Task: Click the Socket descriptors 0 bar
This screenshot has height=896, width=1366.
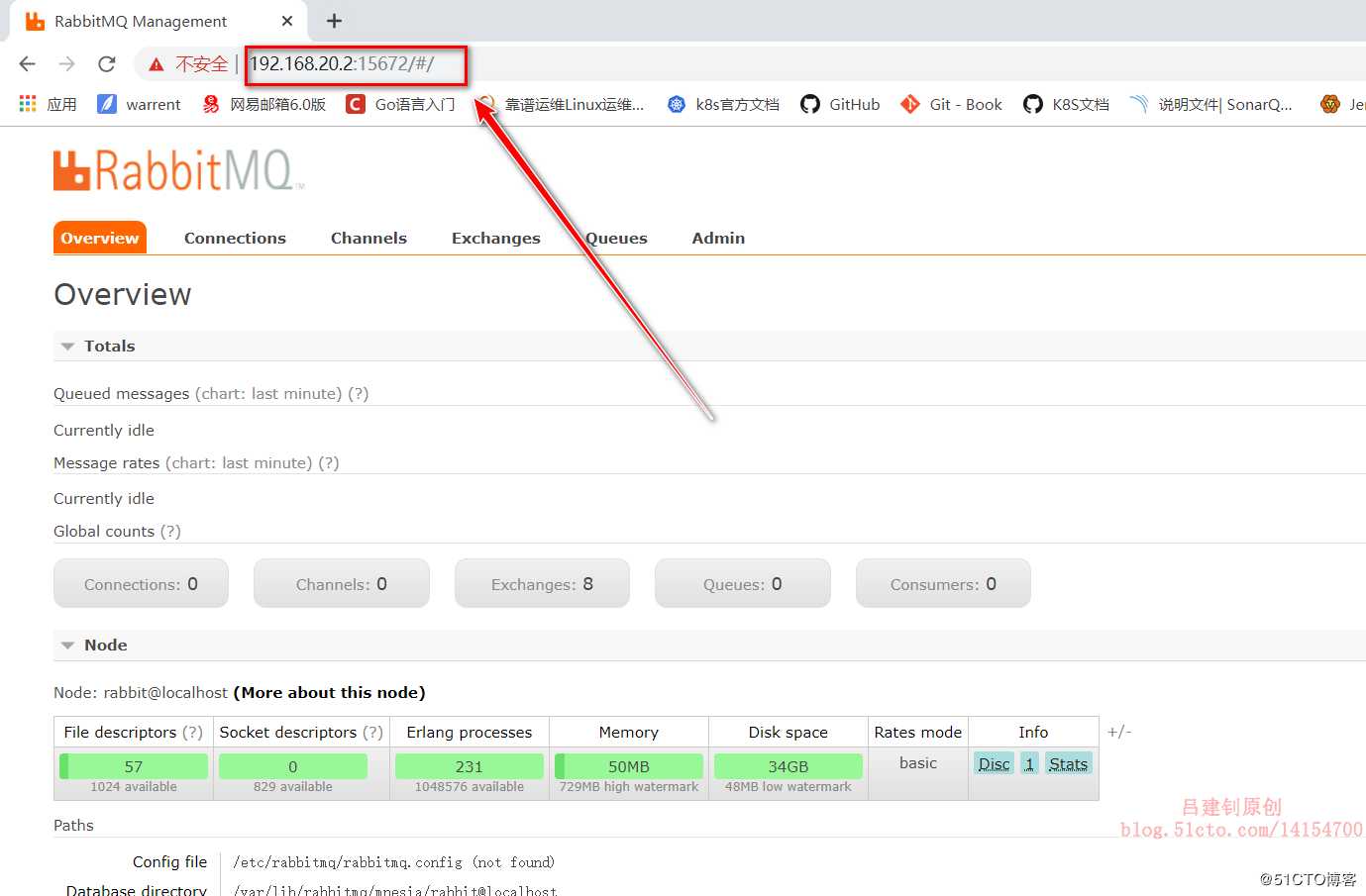Action: point(293,766)
